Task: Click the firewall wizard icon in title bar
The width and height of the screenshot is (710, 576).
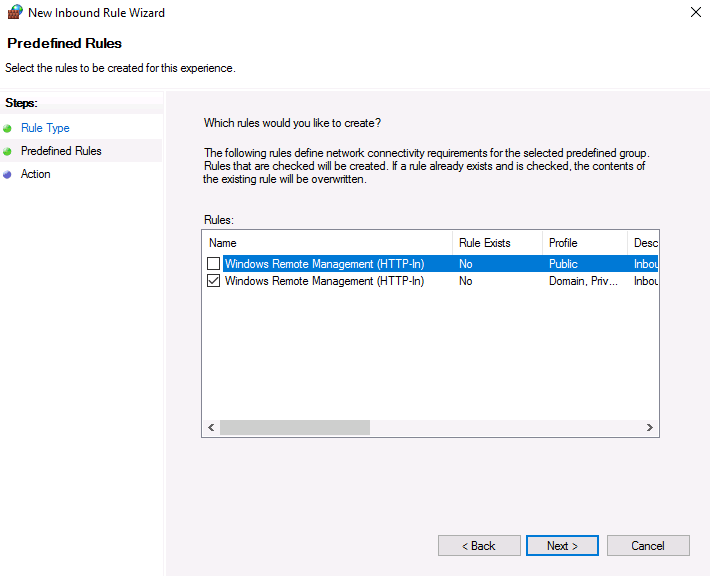Action: pyautogui.click(x=15, y=13)
